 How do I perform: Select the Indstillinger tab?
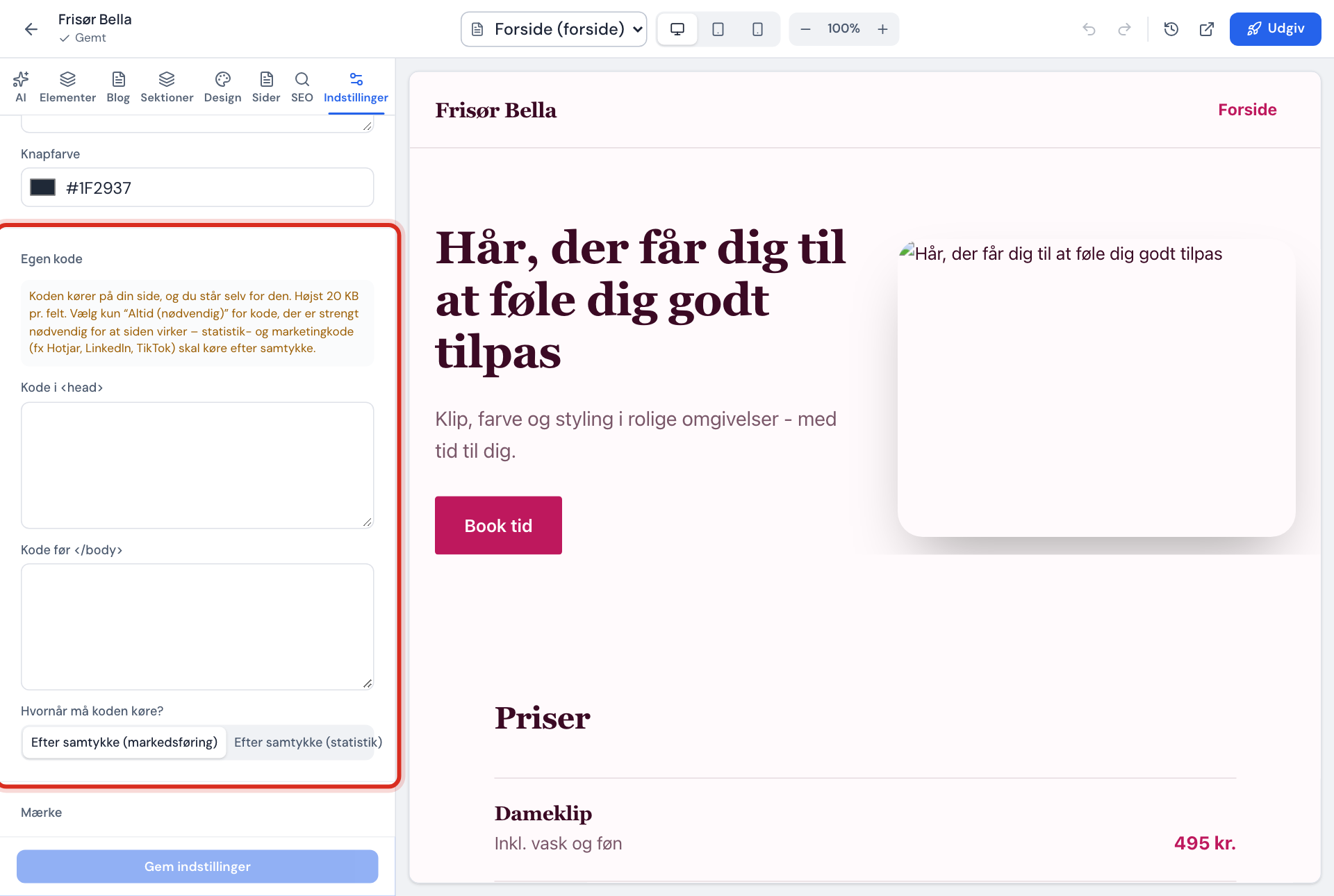356,88
